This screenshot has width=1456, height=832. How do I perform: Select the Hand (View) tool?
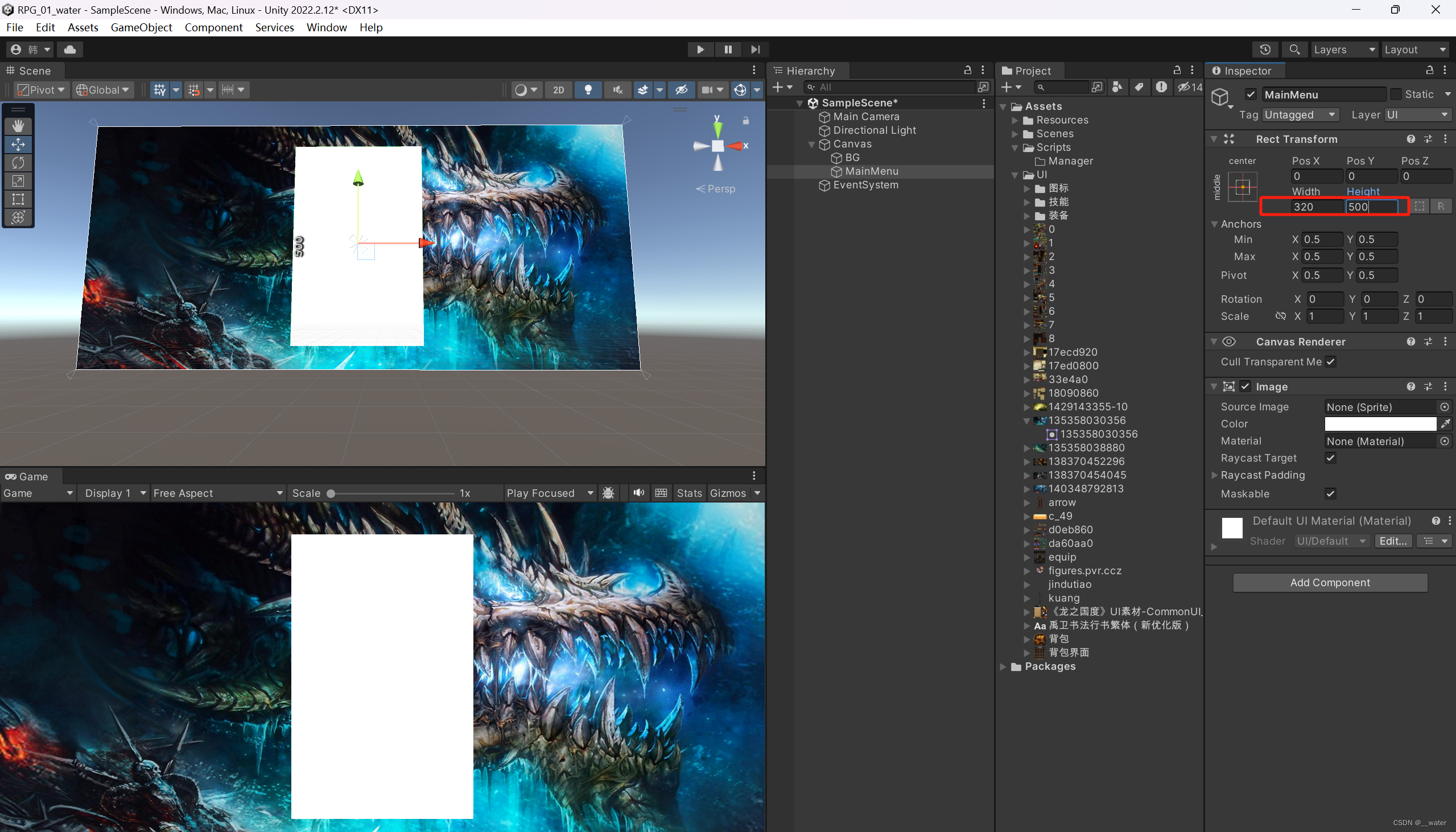click(x=18, y=126)
